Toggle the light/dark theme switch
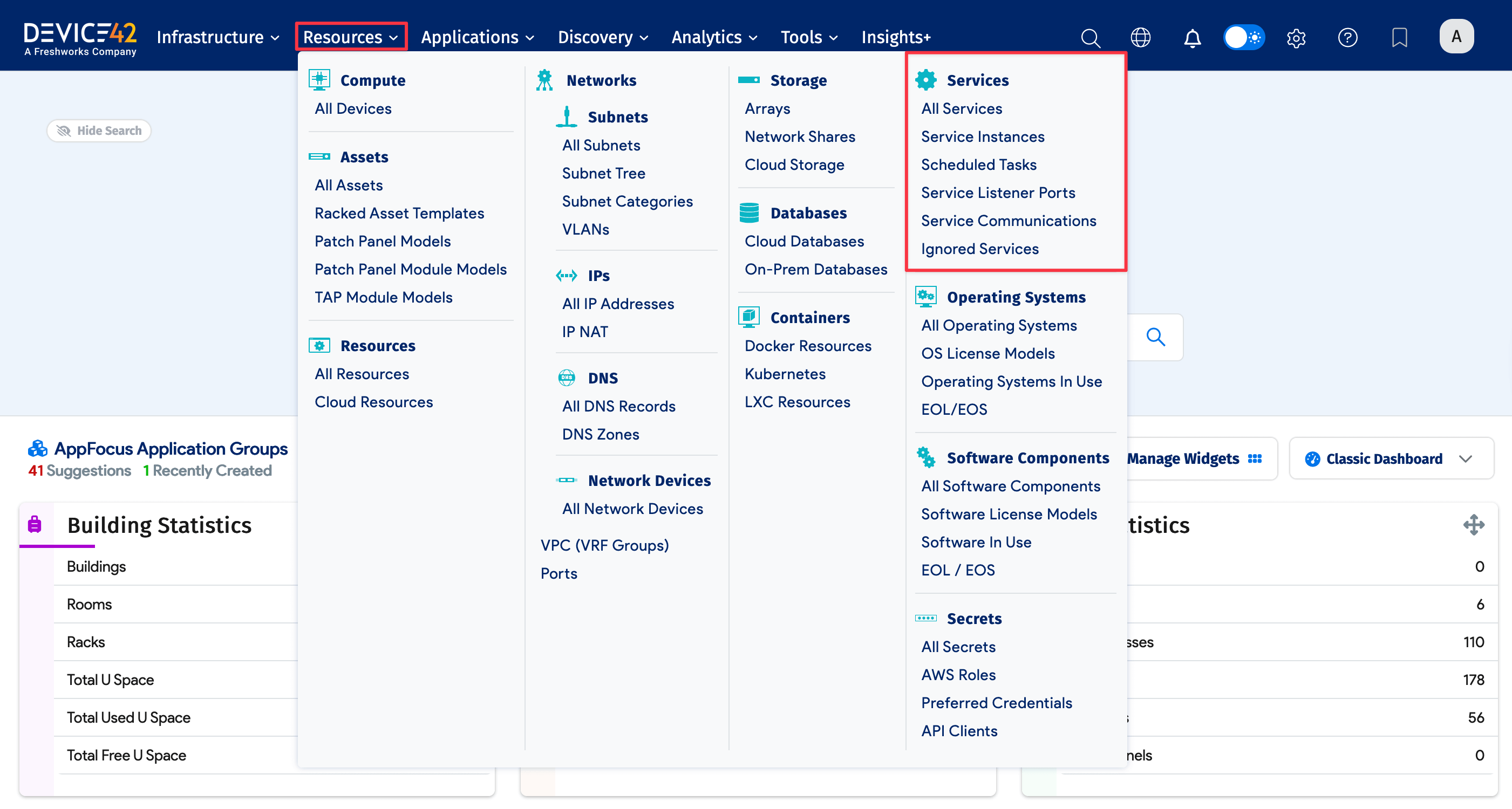1512x809 pixels. pos(1243,38)
